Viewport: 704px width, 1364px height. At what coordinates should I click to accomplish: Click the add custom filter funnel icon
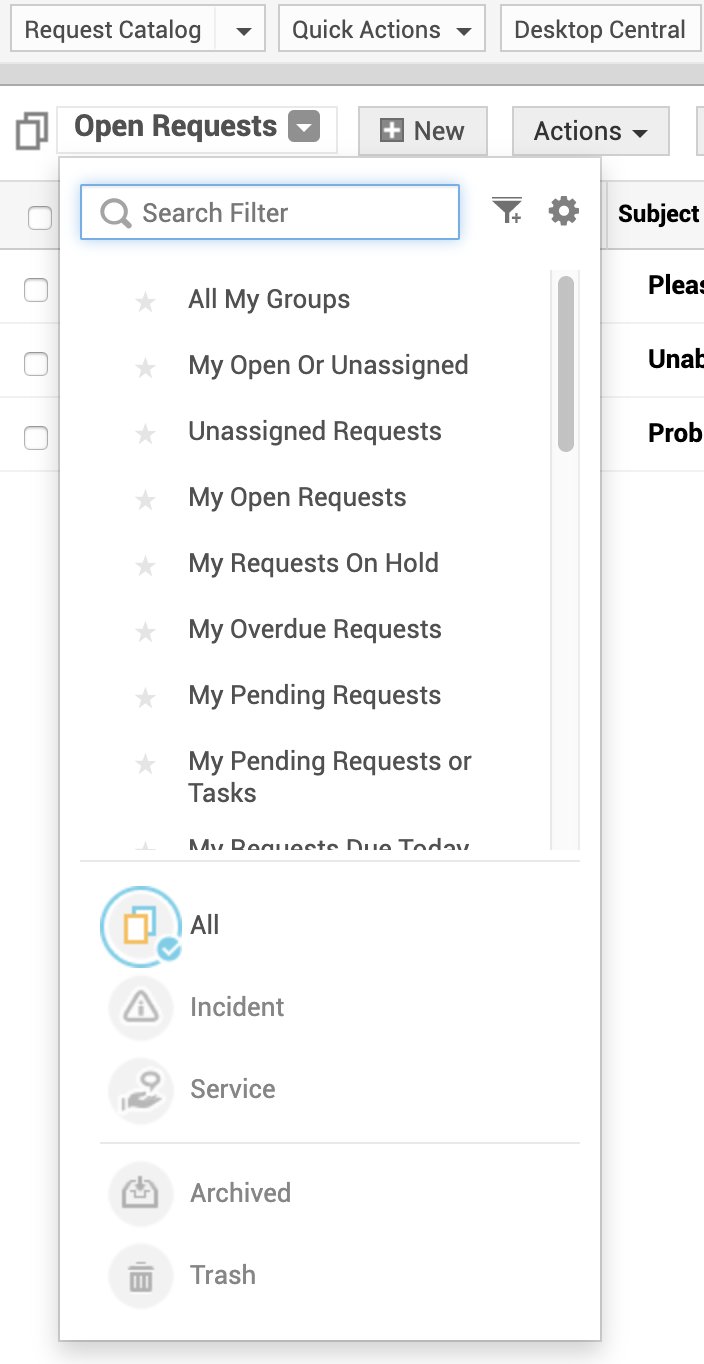click(507, 211)
